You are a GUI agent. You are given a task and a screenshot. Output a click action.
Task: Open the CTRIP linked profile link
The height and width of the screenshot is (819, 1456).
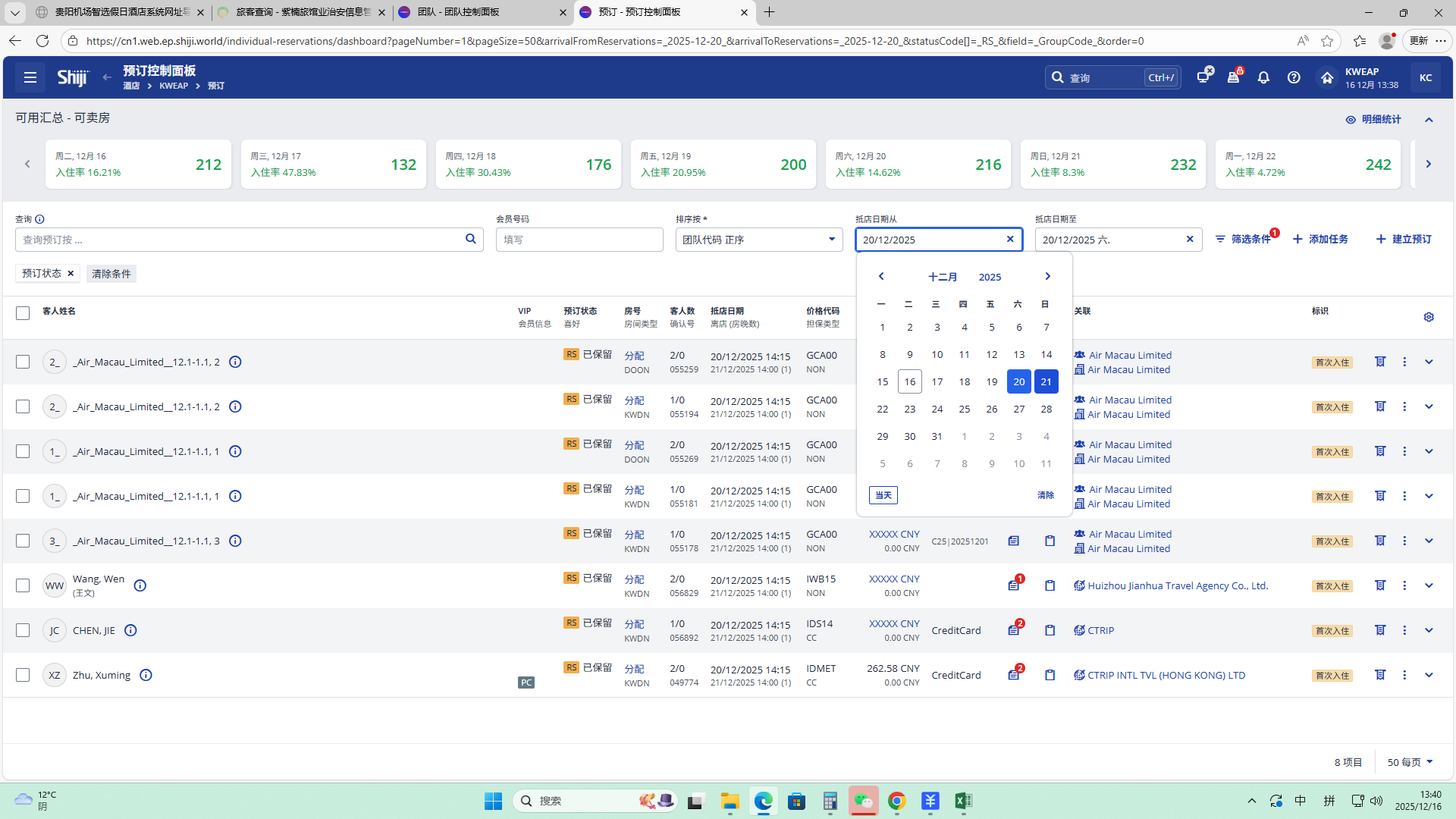click(1100, 630)
